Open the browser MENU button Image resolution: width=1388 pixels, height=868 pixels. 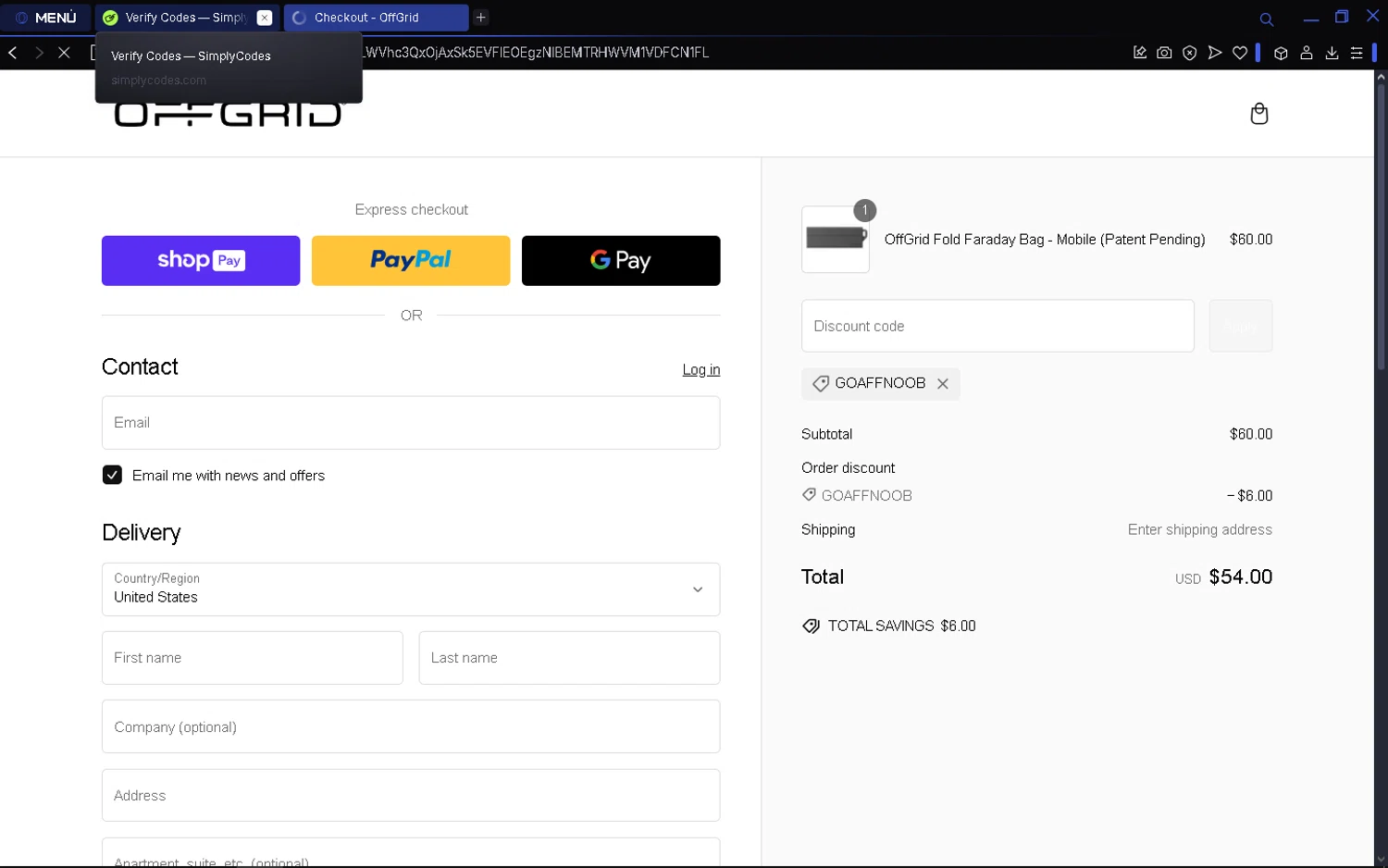[46, 18]
